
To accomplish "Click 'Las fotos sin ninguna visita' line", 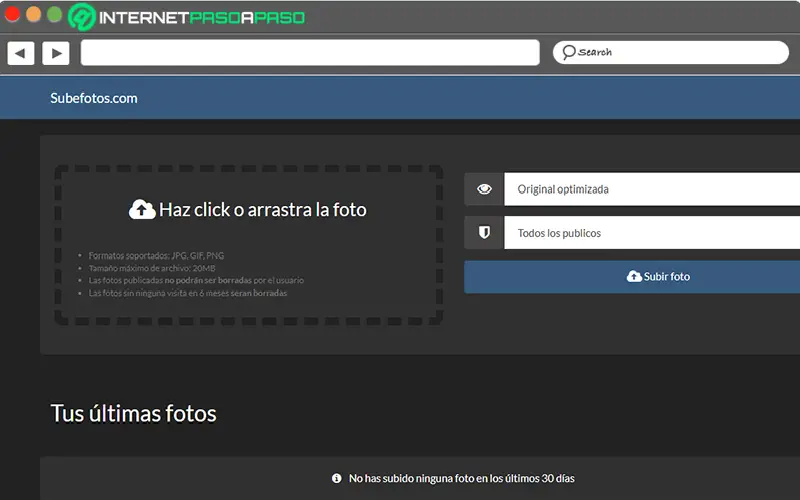I will tap(188, 293).
